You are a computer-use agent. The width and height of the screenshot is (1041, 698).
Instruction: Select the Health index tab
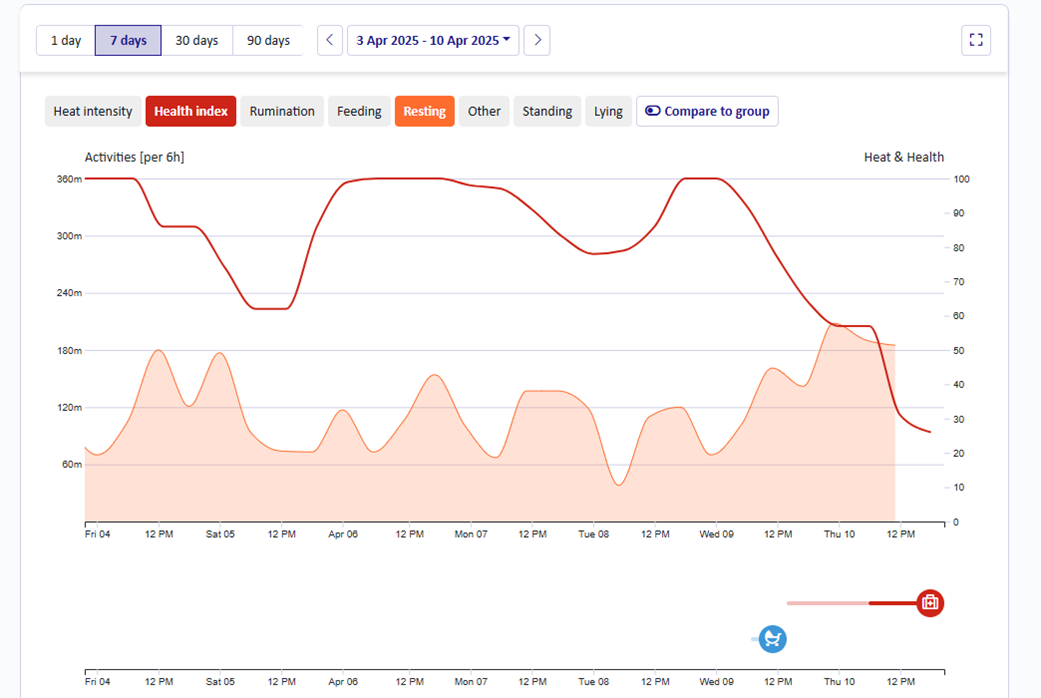point(190,111)
